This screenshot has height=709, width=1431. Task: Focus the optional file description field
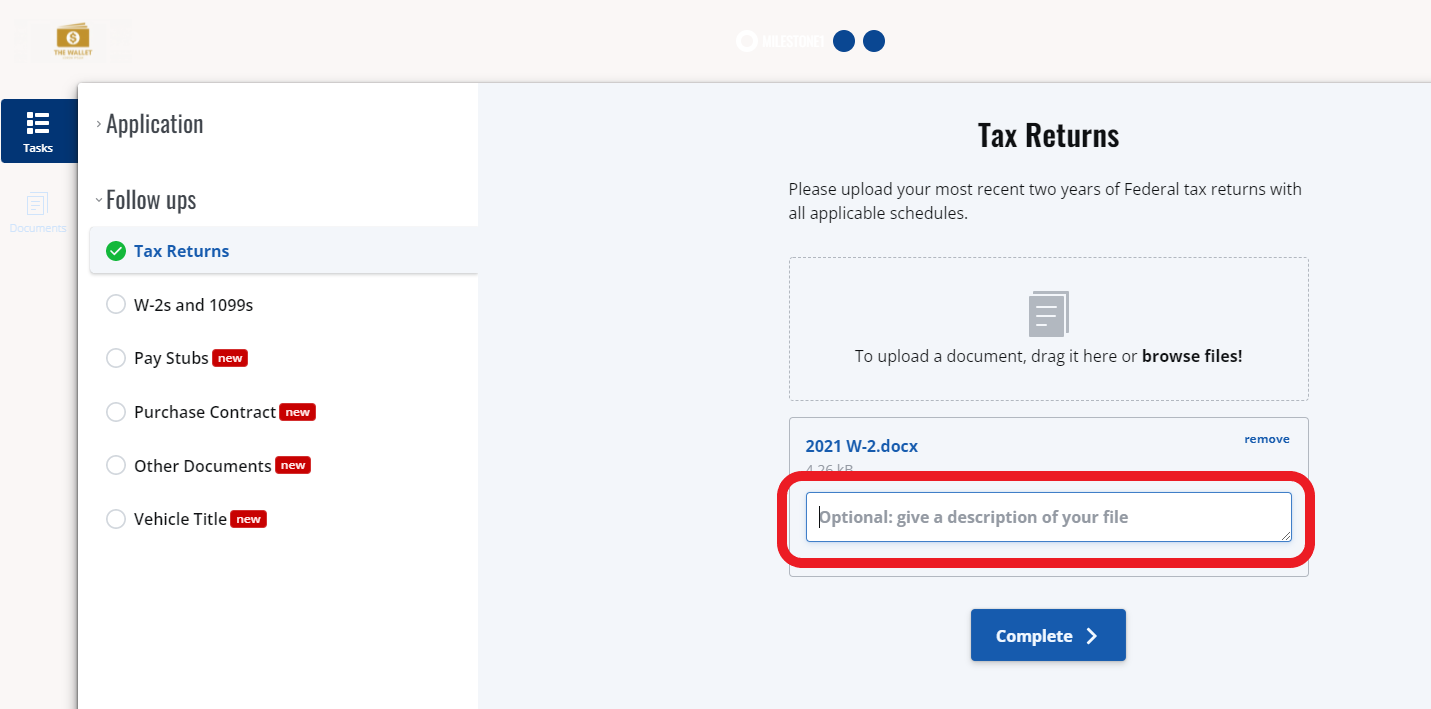1048,517
